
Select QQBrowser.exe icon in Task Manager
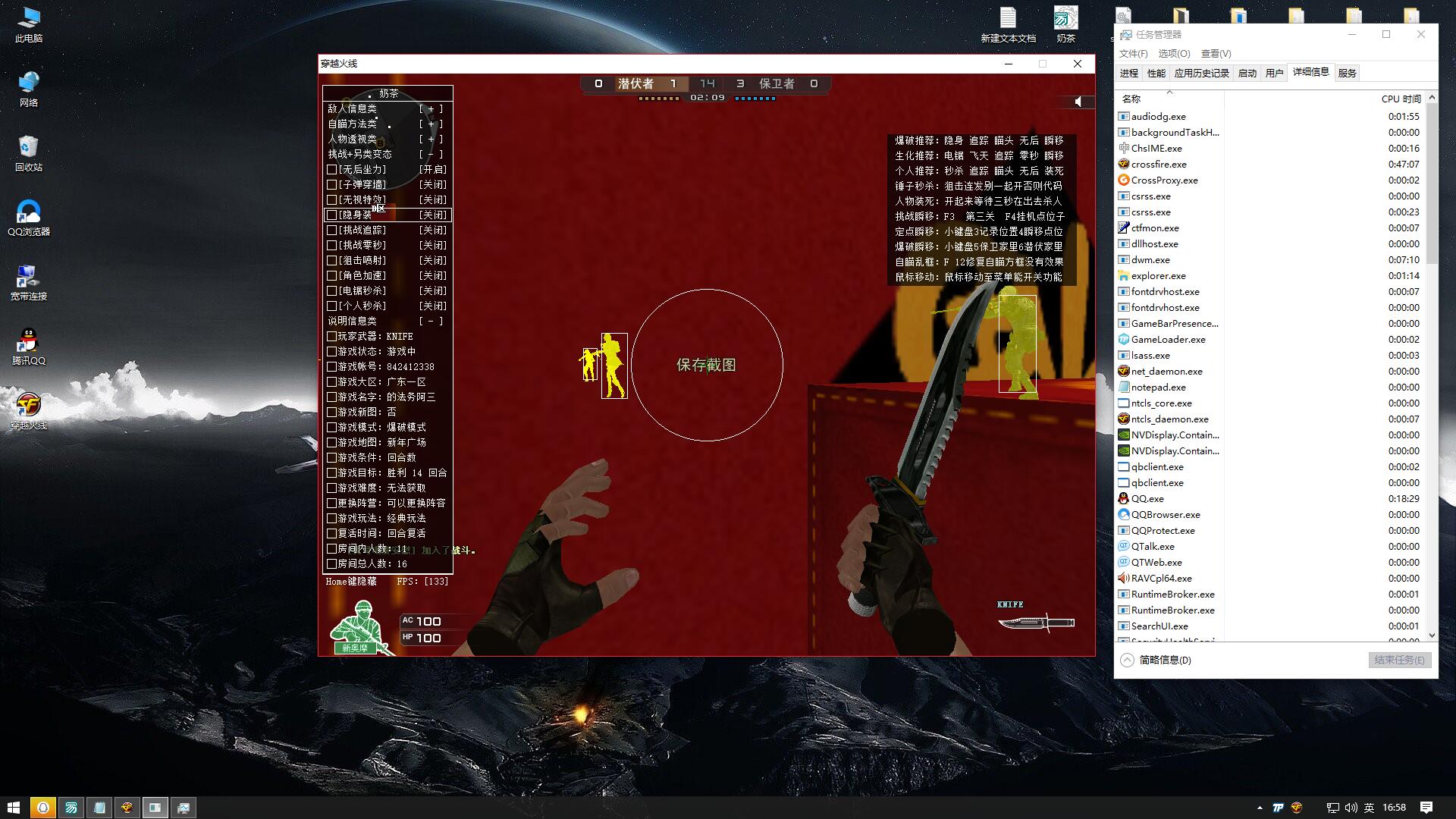tap(1124, 514)
